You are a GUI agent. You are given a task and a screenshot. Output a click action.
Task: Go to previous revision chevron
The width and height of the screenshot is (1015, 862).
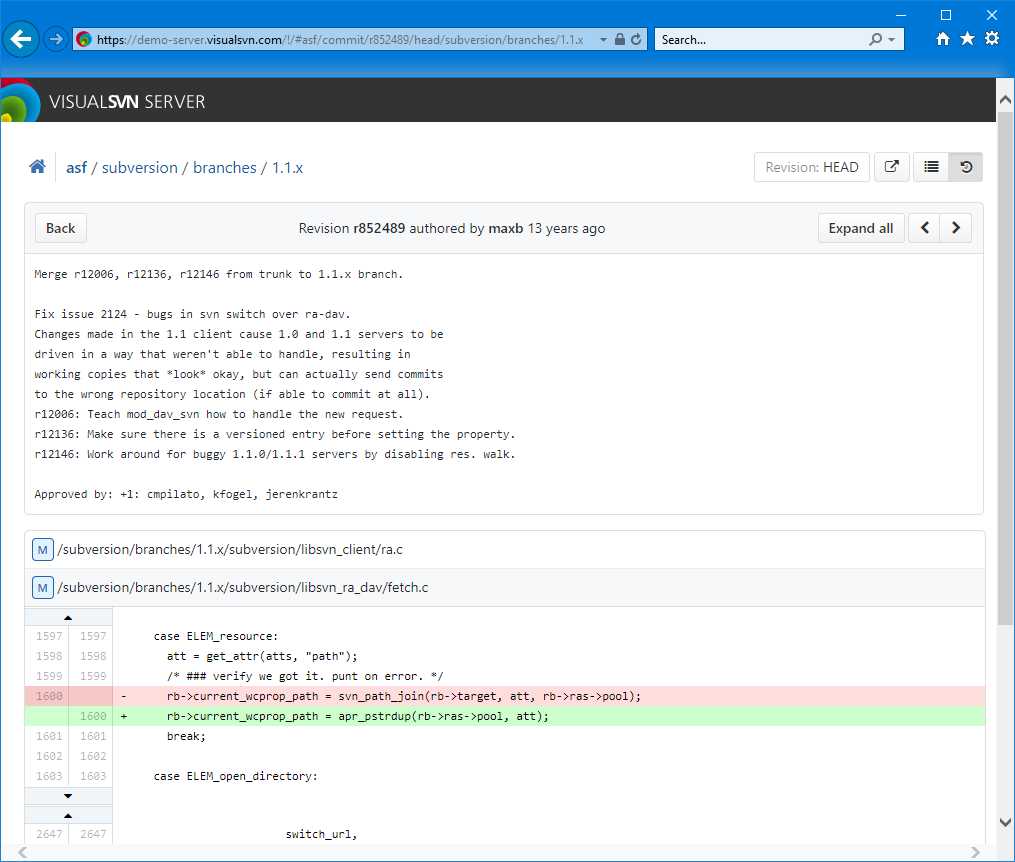(x=924, y=228)
